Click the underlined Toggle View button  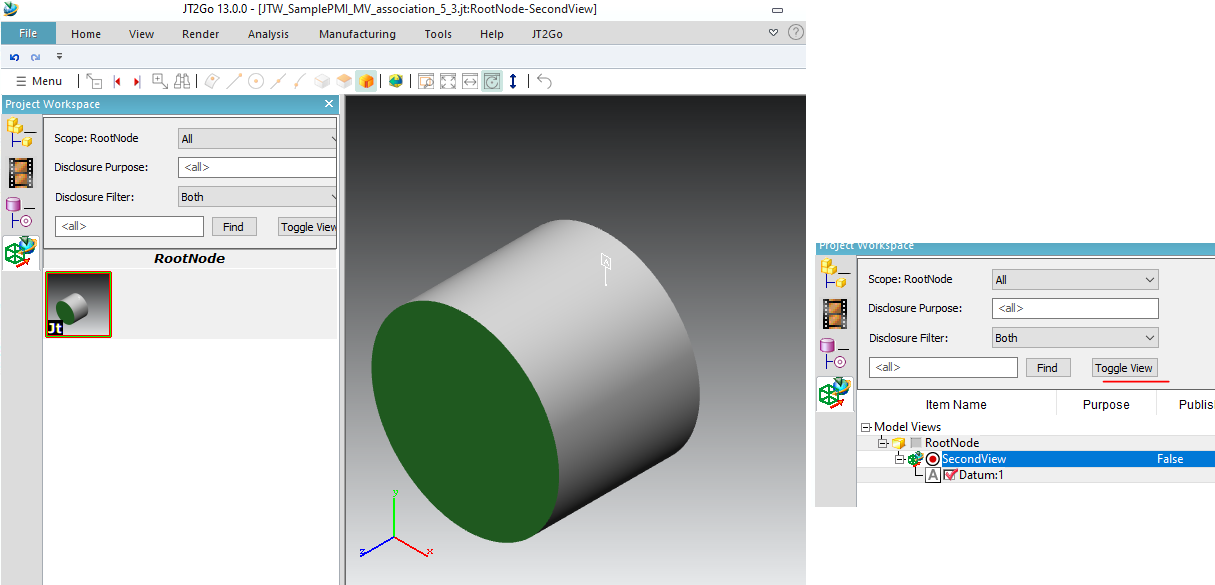coord(1124,368)
